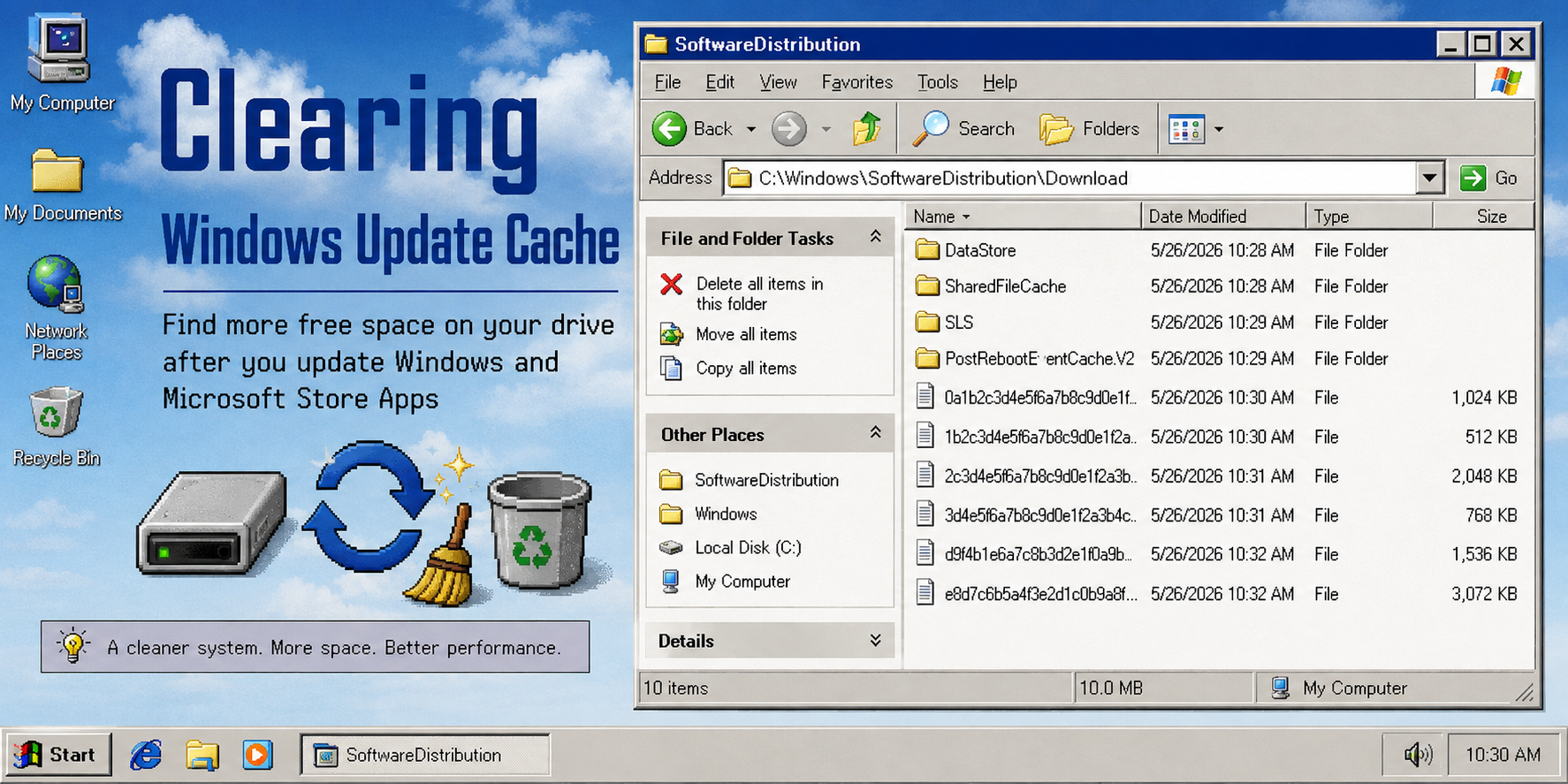Click inside the Address path field
Screen dimensions: 1568x784
[1069, 179]
